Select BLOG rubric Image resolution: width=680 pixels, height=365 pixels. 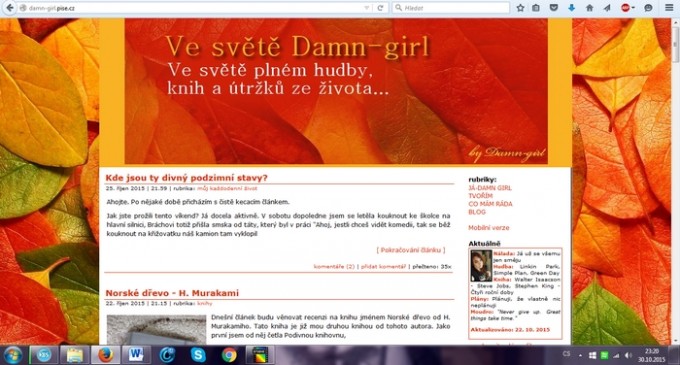[477, 212]
